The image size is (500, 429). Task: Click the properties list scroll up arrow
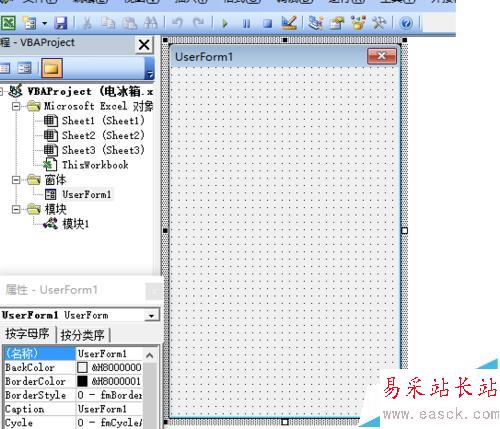click(150, 355)
